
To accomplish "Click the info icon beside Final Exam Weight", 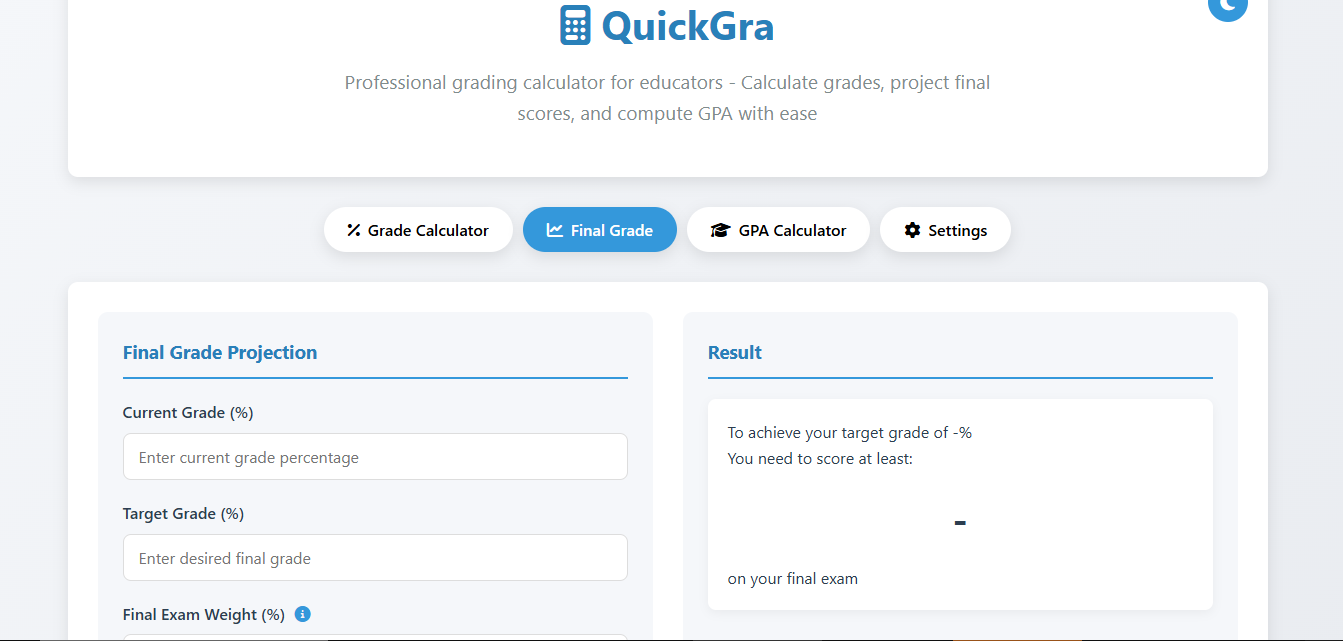I will [303, 614].
